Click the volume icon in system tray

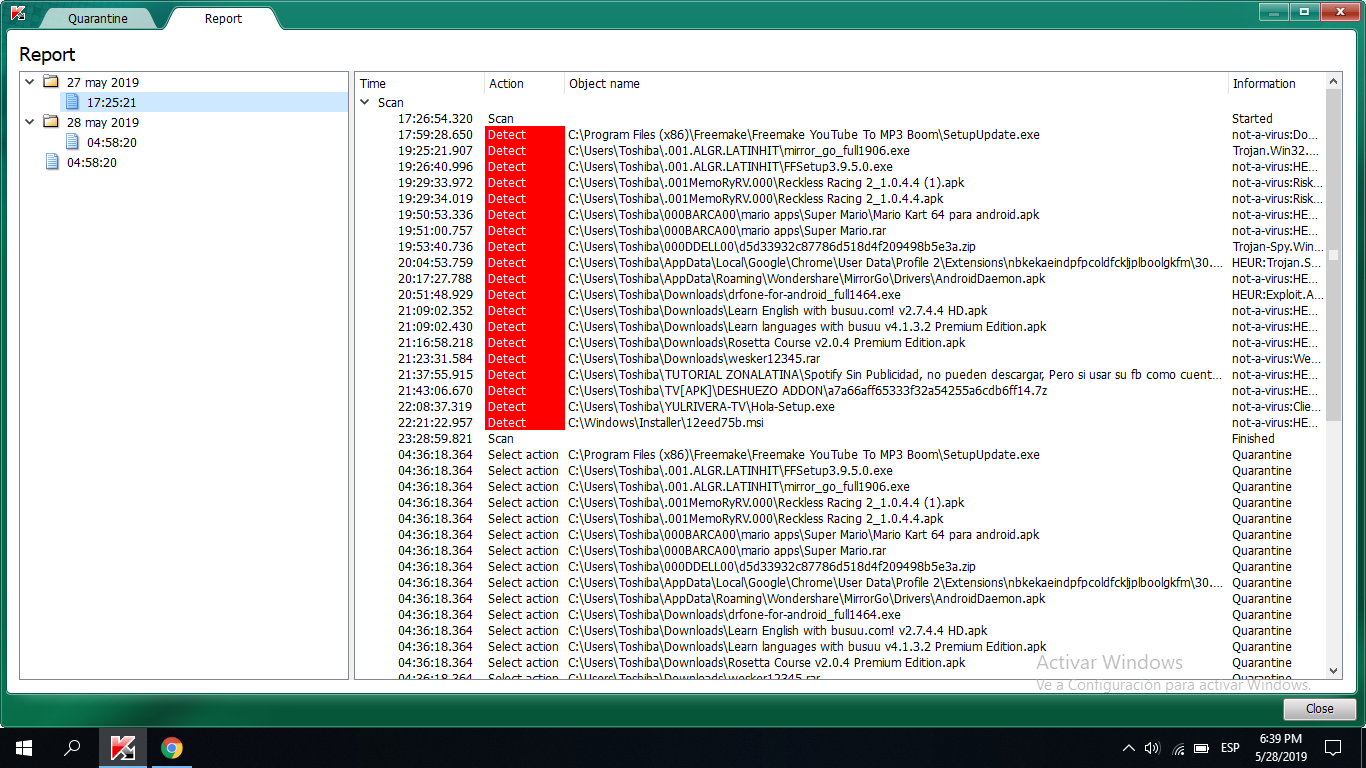[1152, 748]
